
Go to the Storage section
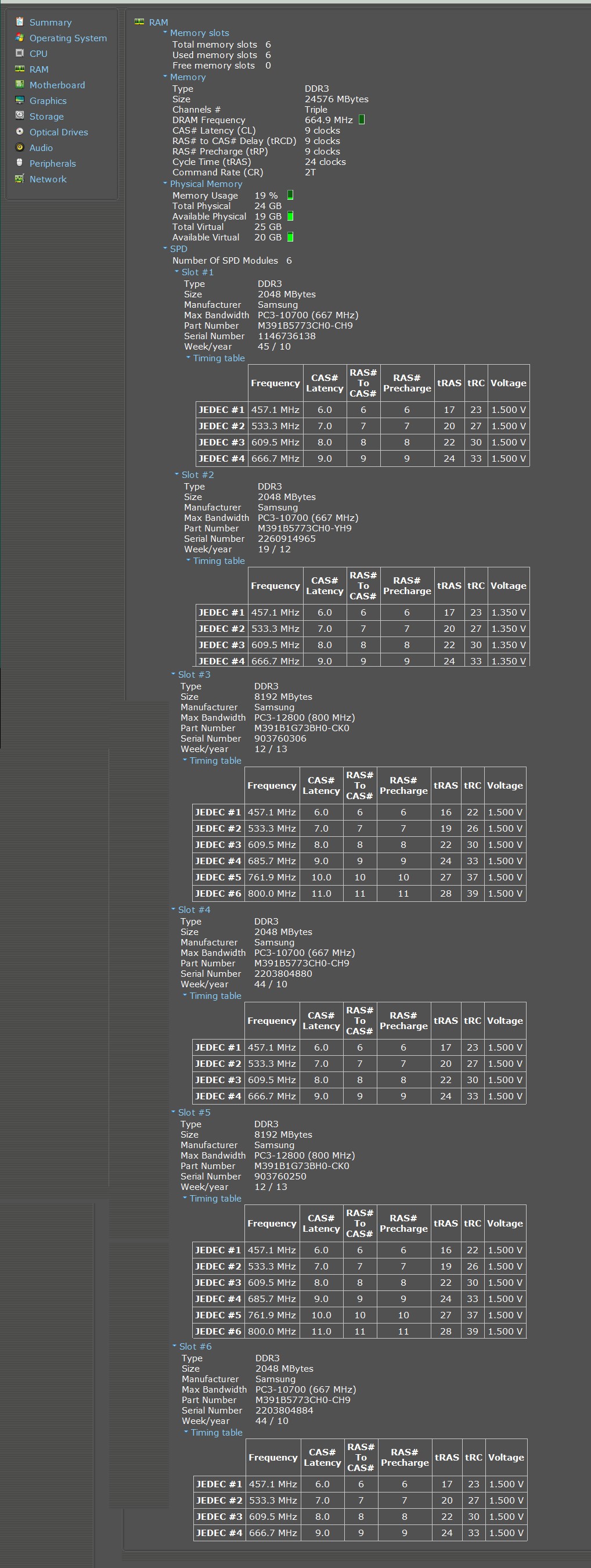46,117
